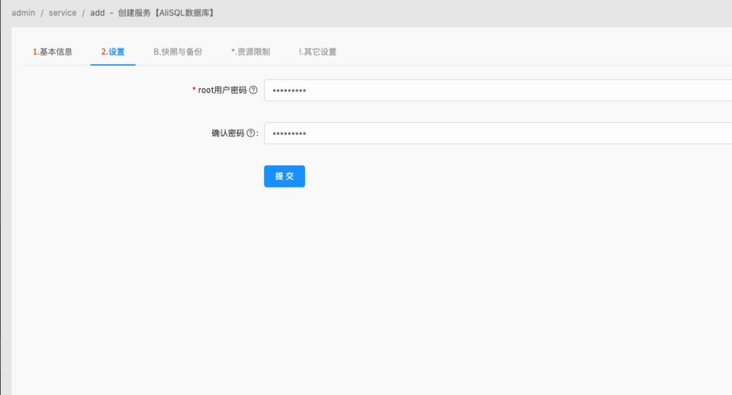
Task: Click the help icon beside 确认密码
Action: click(251, 133)
